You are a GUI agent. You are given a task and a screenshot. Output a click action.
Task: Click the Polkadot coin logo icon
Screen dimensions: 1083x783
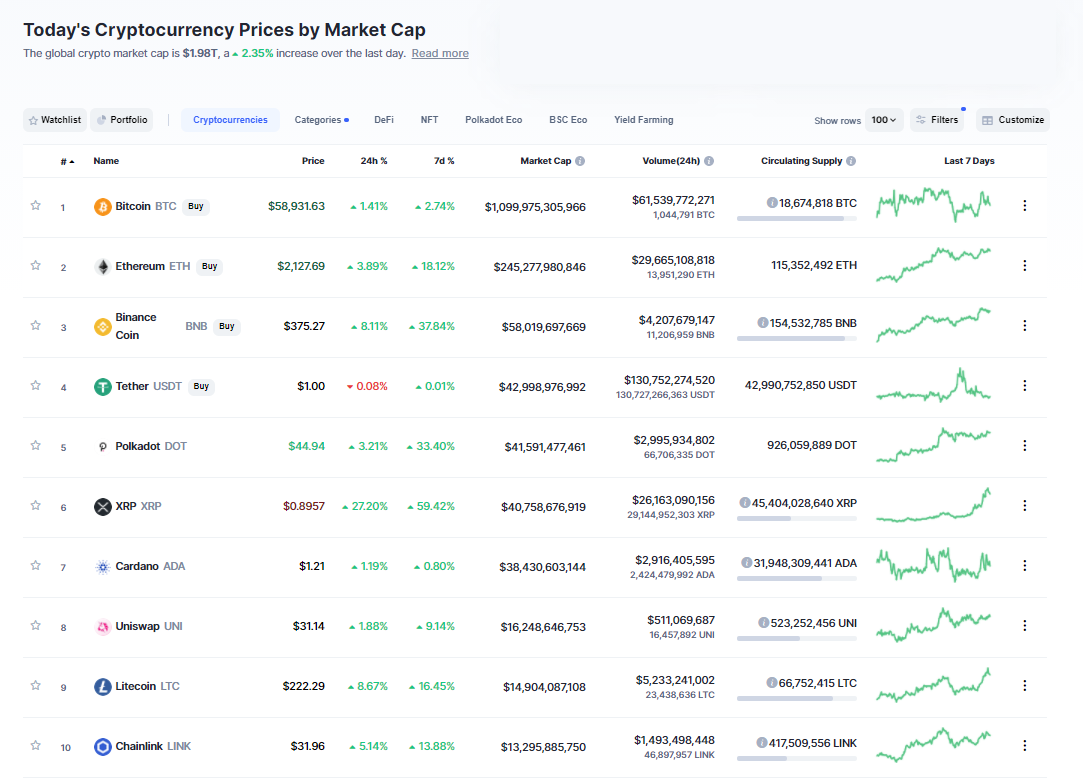[x=102, y=447]
